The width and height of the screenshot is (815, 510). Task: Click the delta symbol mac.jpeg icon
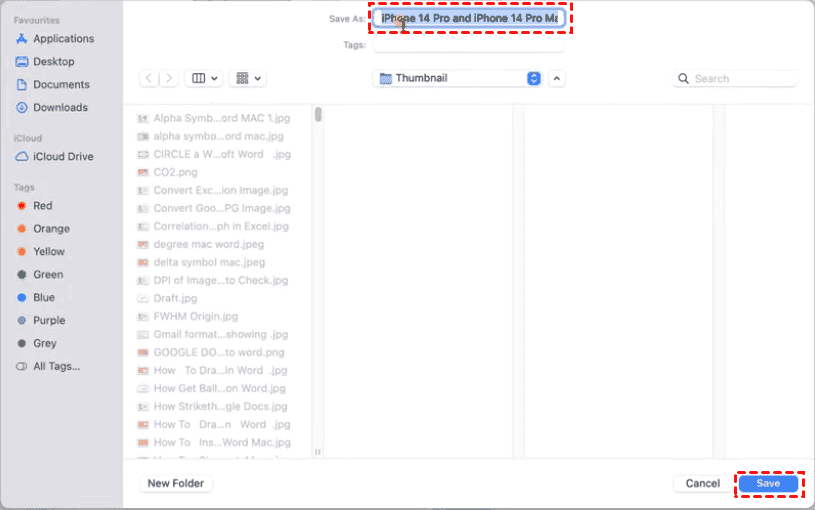pyautogui.click(x=143, y=262)
